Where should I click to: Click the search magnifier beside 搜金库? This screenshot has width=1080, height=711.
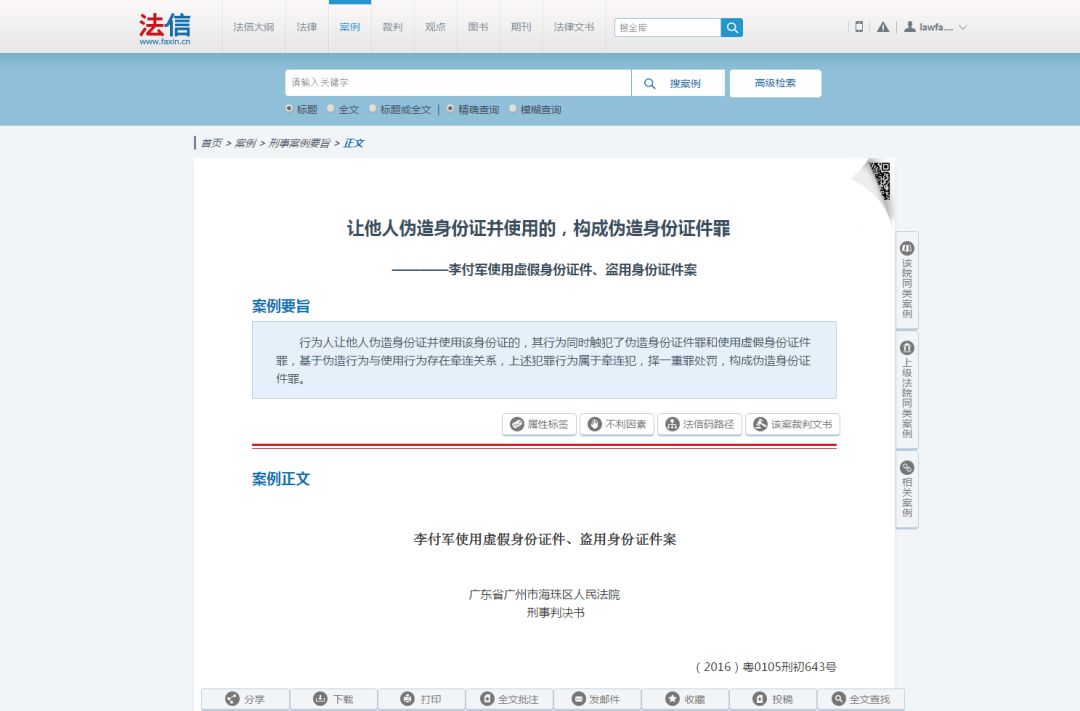click(x=731, y=27)
